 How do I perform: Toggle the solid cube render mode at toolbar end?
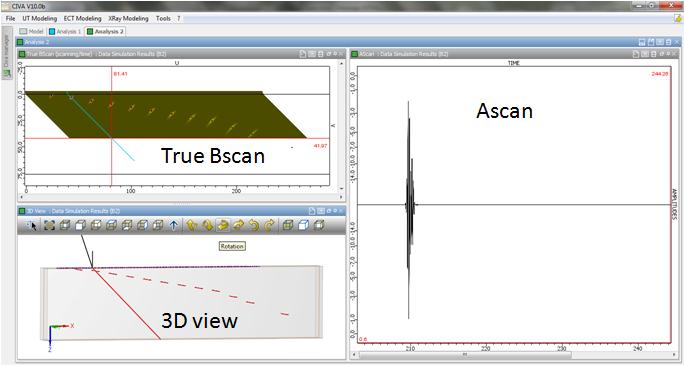point(319,225)
